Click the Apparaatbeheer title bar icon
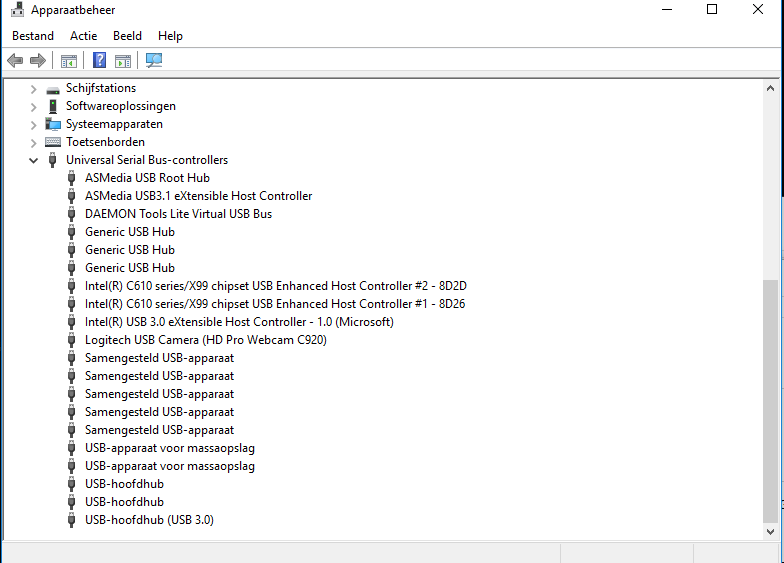784x563 pixels. coord(18,9)
